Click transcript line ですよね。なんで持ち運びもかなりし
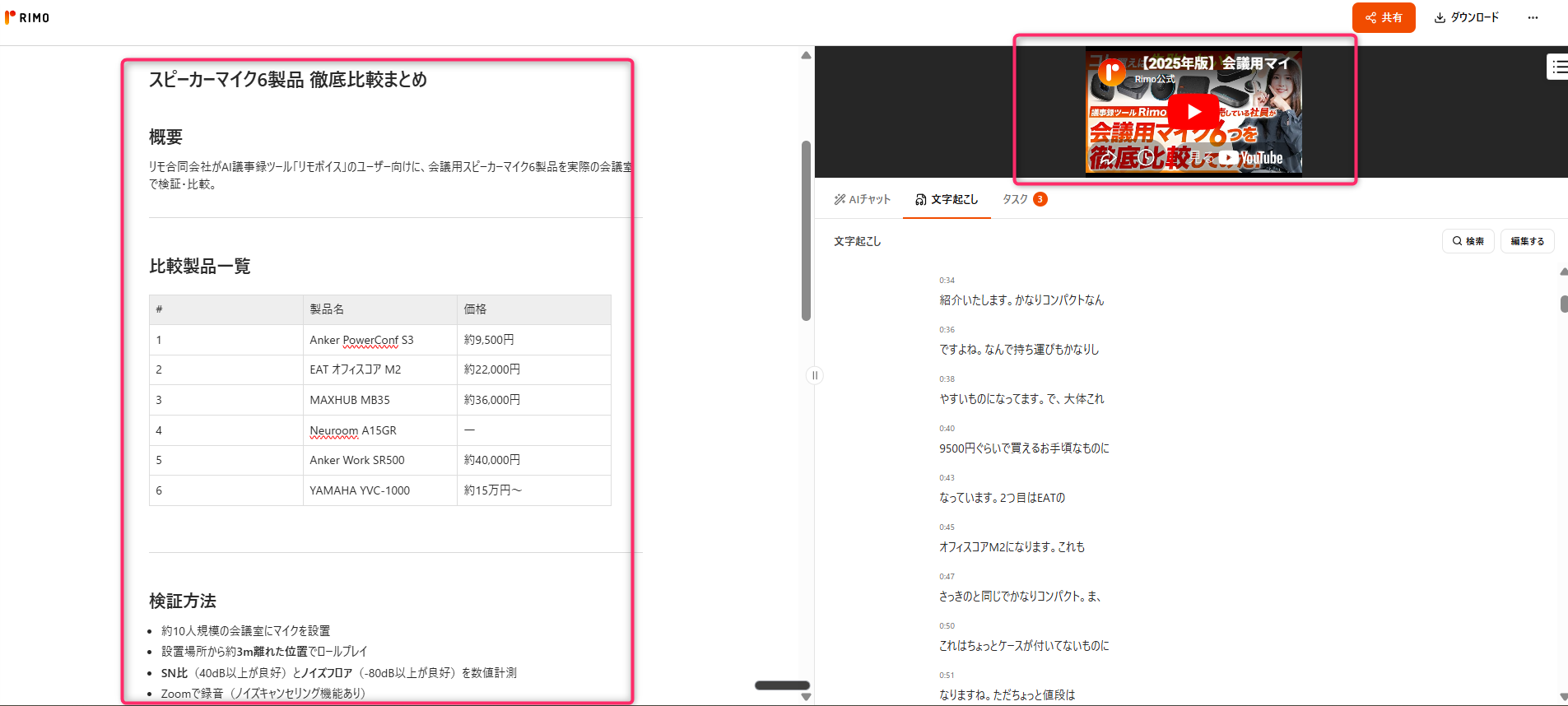The height and width of the screenshot is (706, 1568). pos(1019,350)
